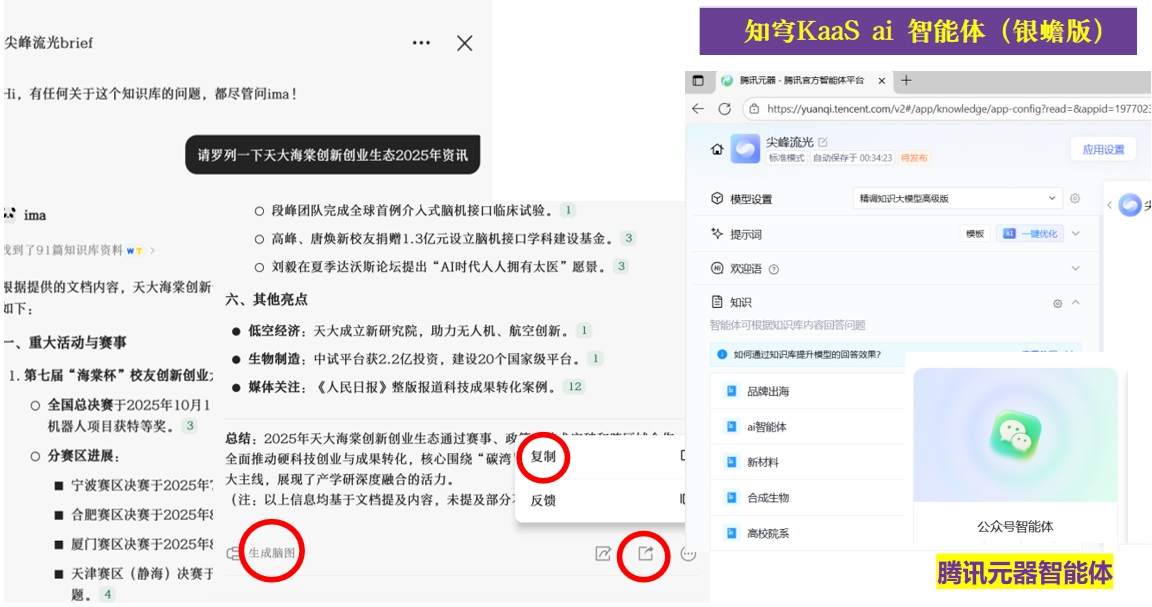Click the 标准模式 mode tag
Screen dimensions: 1152x607
pos(786,158)
